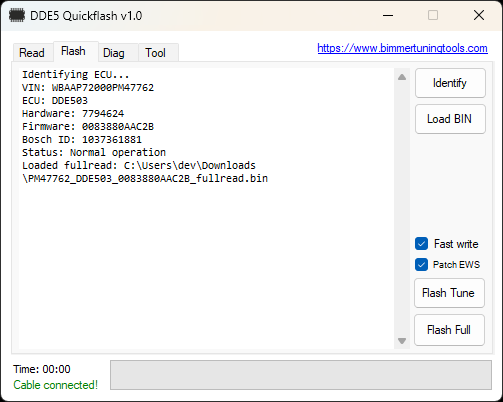
Task: Switch to the Read tab
Action: [x=32, y=53]
